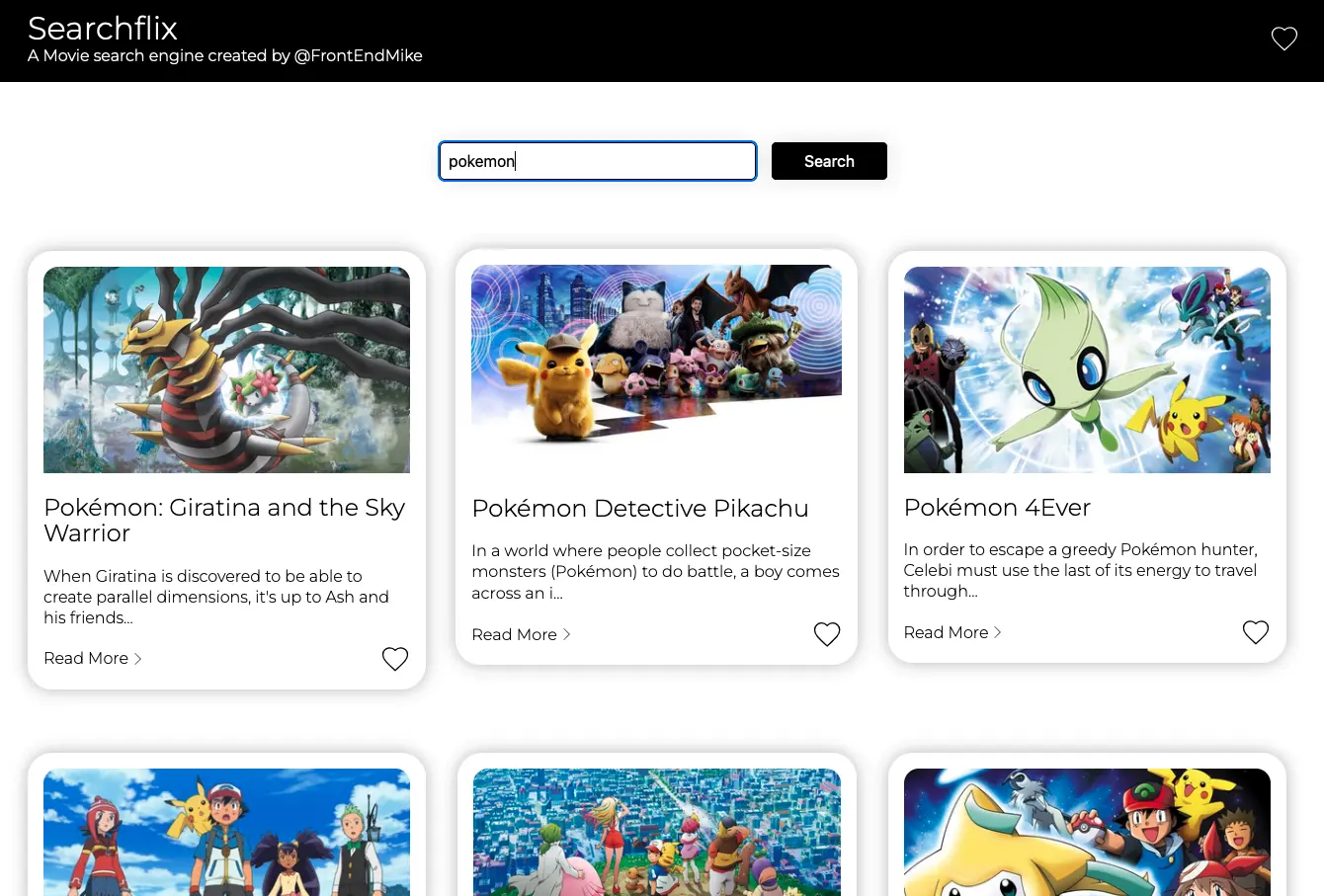Open the favorites heart icon in header

point(1283,39)
